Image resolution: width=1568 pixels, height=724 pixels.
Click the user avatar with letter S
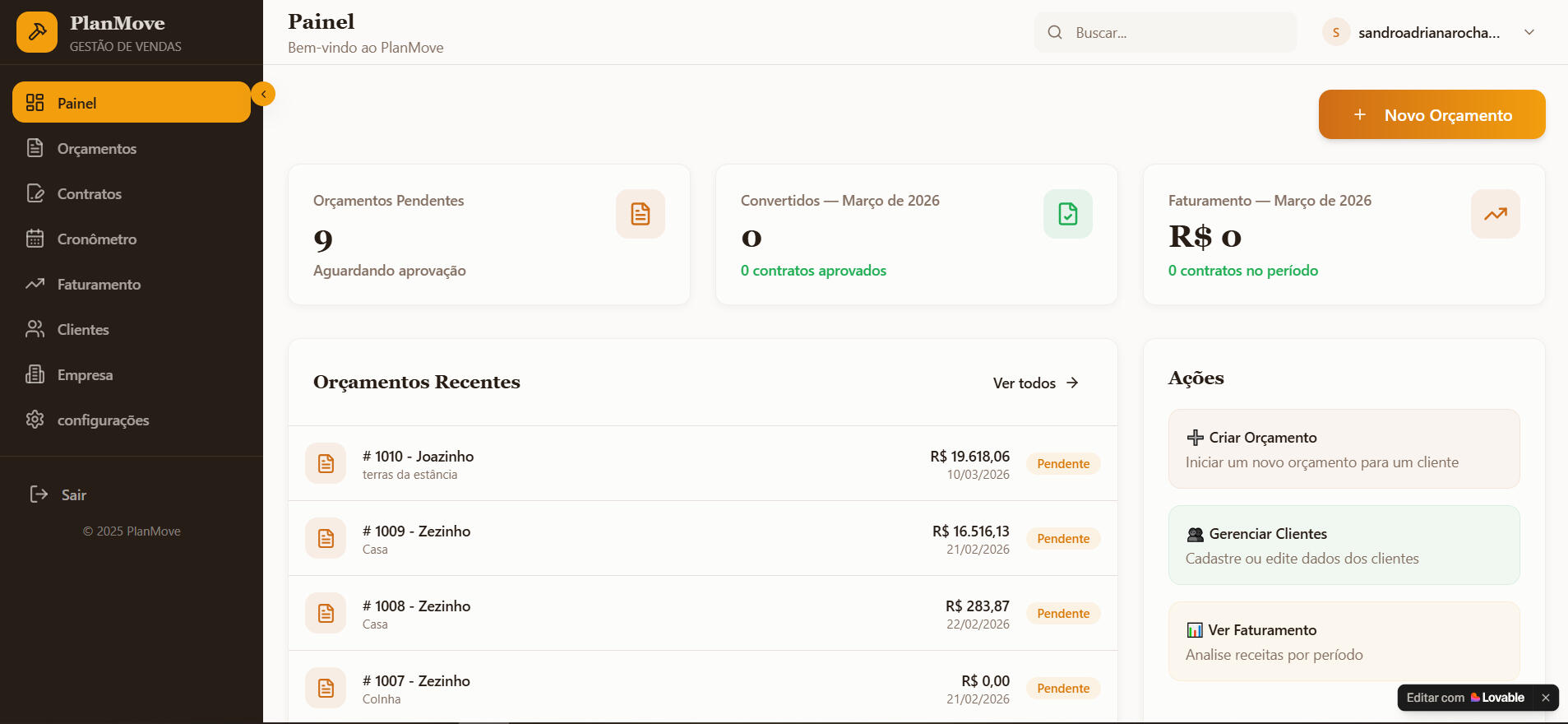pos(1335,33)
